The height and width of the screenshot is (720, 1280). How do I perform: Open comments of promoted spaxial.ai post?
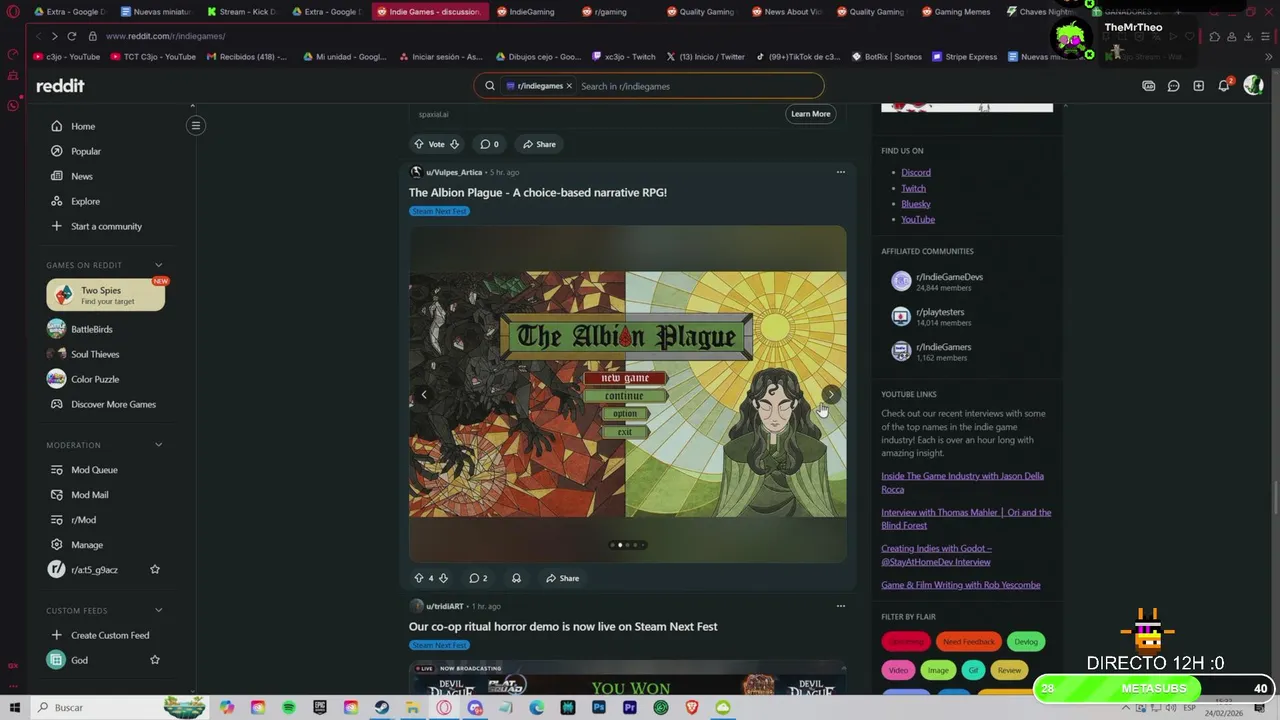click(490, 144)
